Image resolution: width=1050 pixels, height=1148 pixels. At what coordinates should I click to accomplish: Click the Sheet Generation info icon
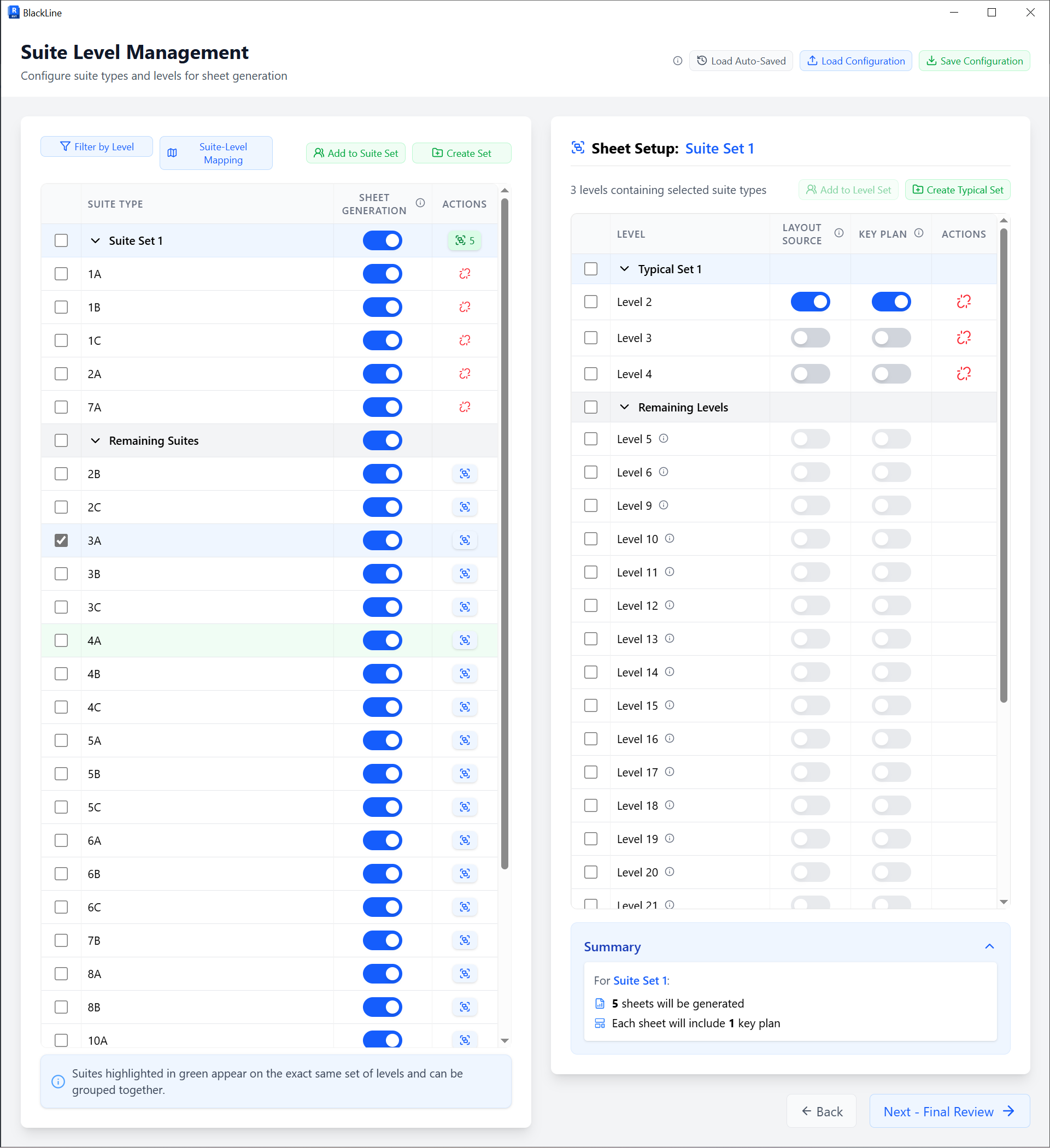click(420, 203)
